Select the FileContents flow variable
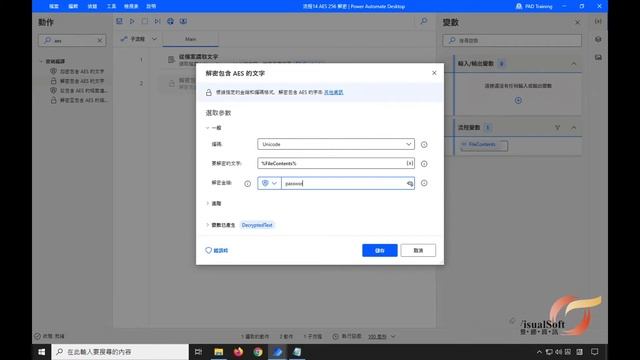This screenshot has height=360, width=640. (484, 145)
